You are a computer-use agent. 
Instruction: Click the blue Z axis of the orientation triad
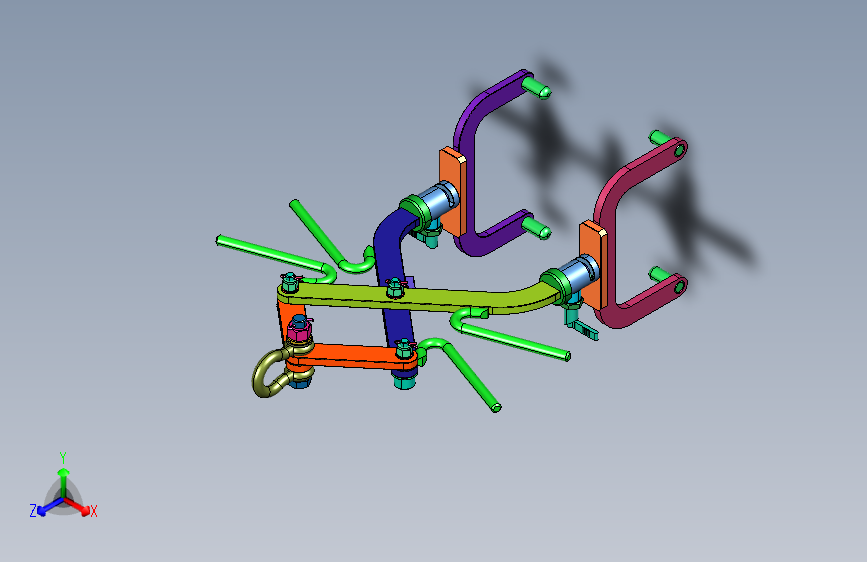click(x=50, y=506)
